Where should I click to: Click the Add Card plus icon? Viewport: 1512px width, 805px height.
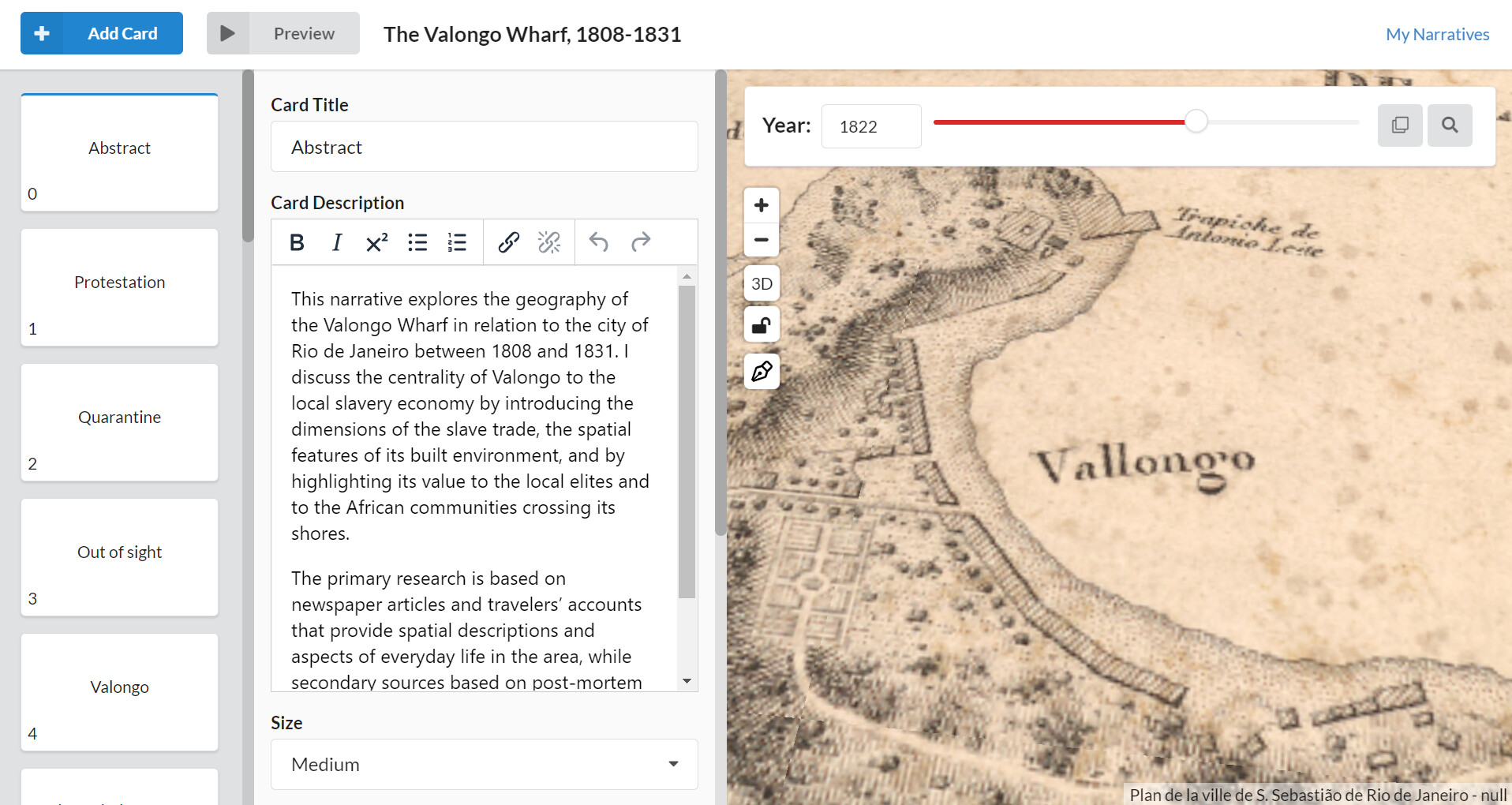click(x=42, y=33)
